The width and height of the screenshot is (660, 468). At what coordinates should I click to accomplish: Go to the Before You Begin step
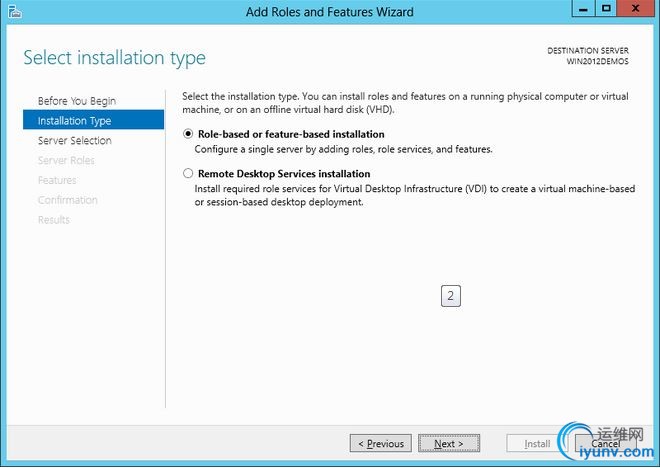[77, 101]
